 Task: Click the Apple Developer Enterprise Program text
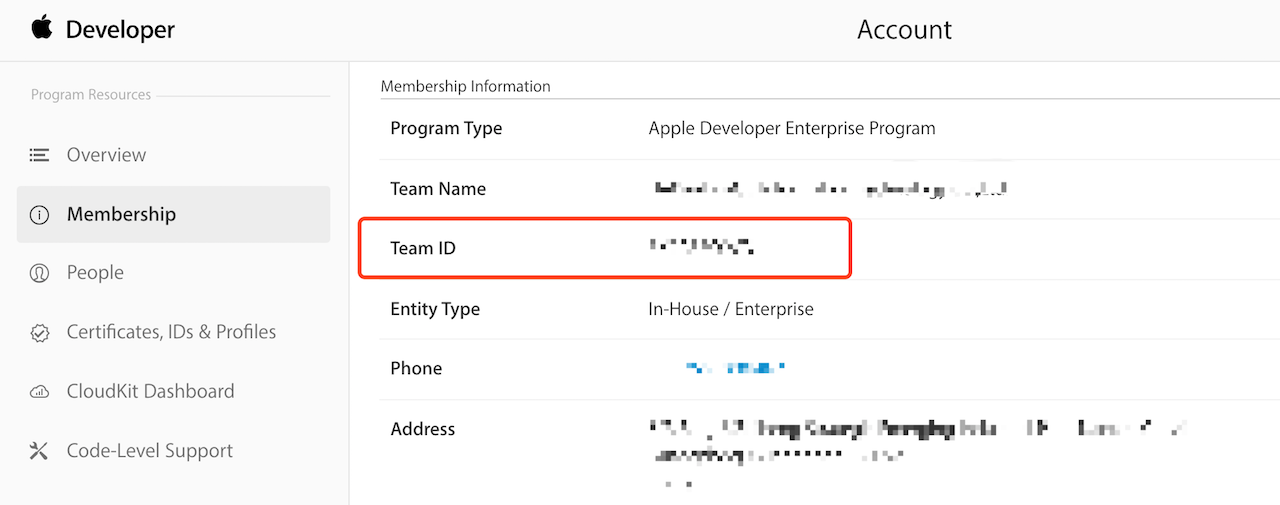[x=792, y=128]
